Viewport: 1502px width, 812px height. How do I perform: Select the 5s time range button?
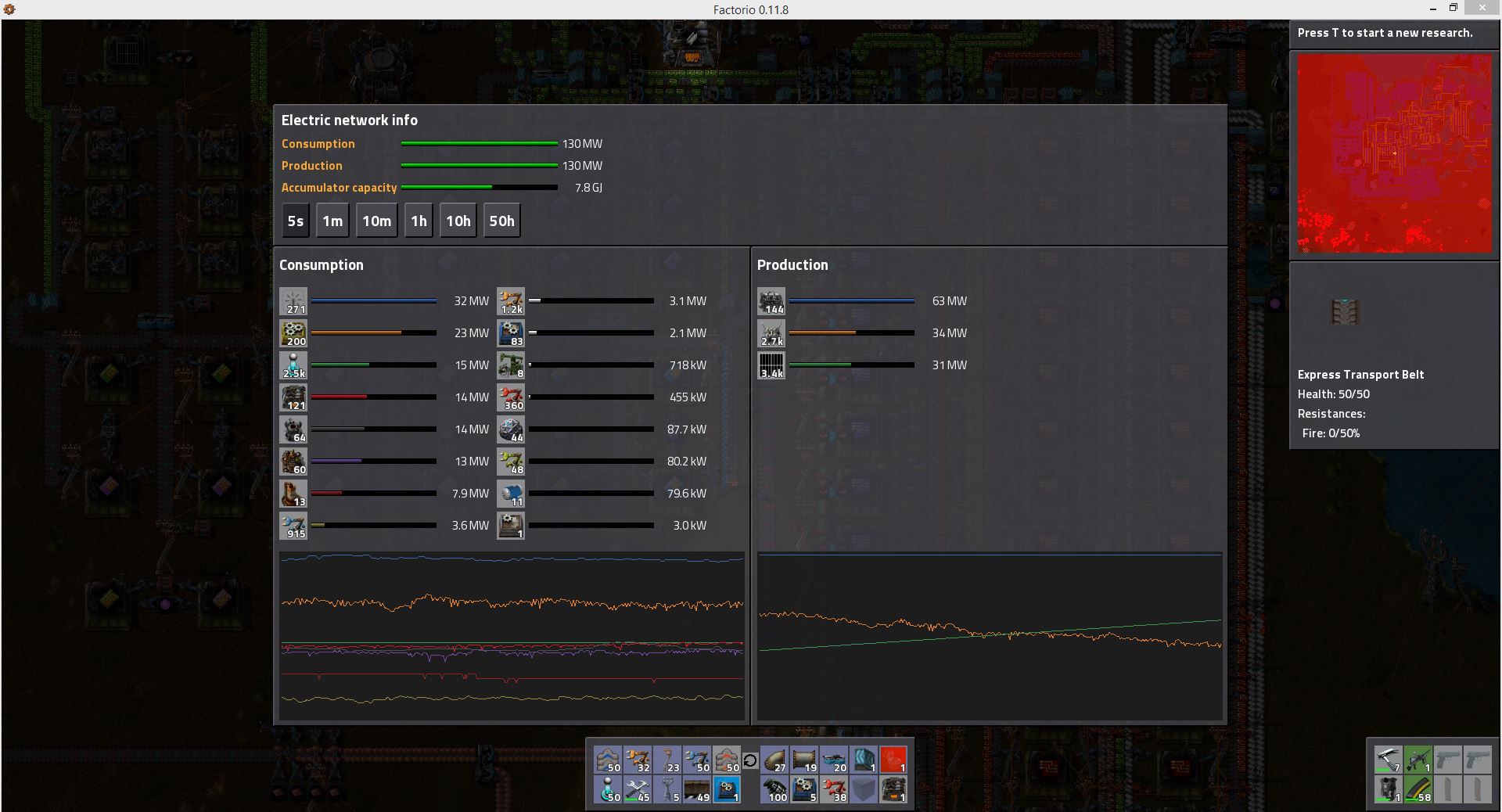tap(295, 221)
